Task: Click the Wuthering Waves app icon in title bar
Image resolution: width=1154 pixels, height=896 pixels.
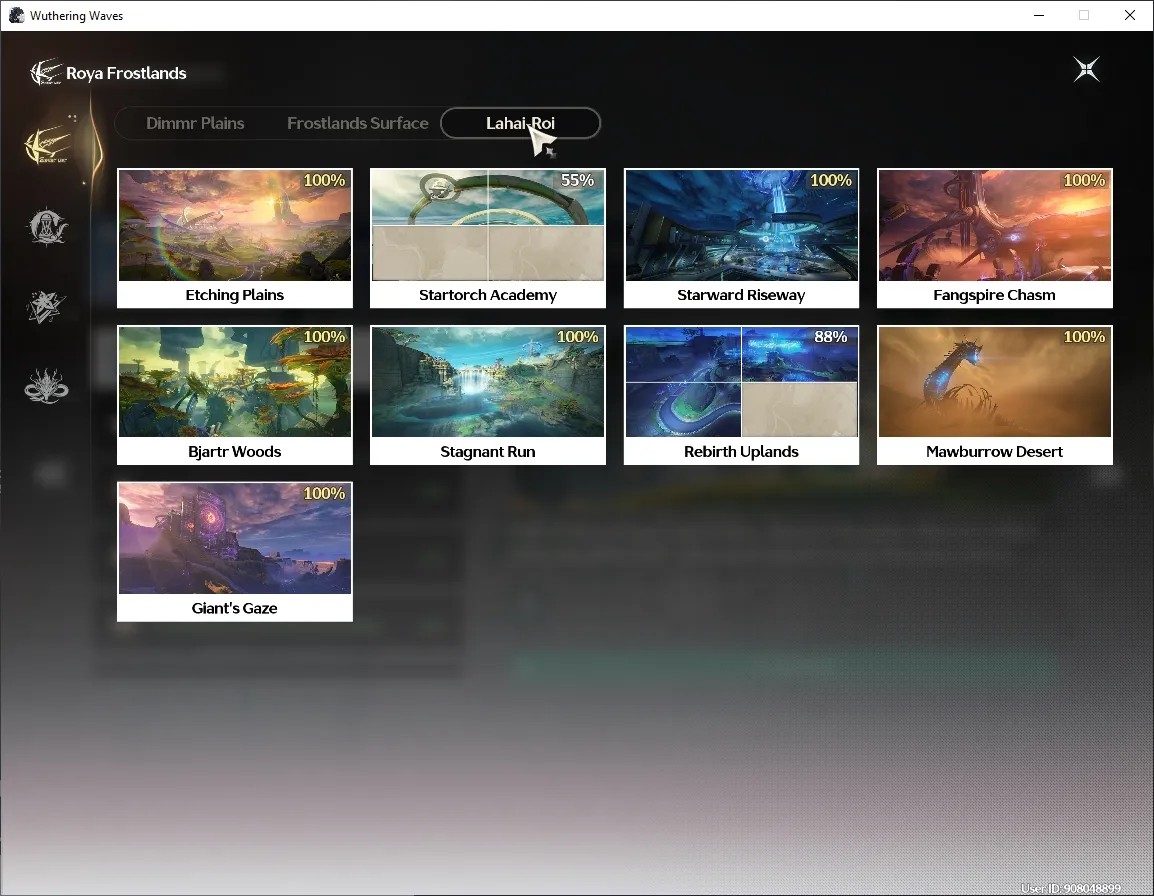Action: tap(16, 15)
